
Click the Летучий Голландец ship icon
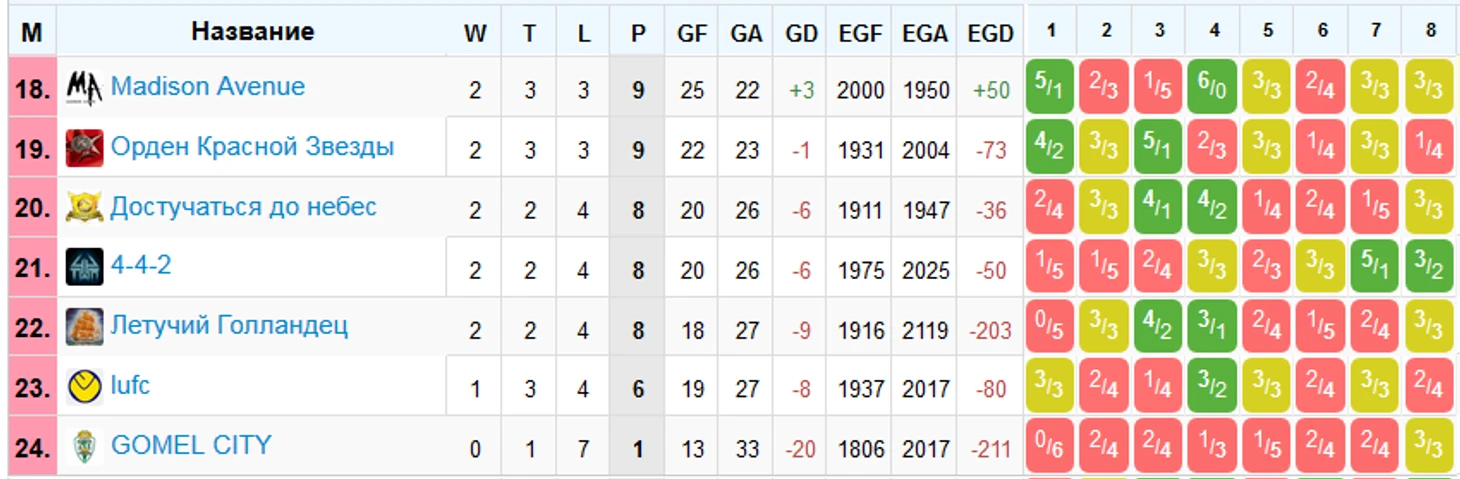(84, 327)
